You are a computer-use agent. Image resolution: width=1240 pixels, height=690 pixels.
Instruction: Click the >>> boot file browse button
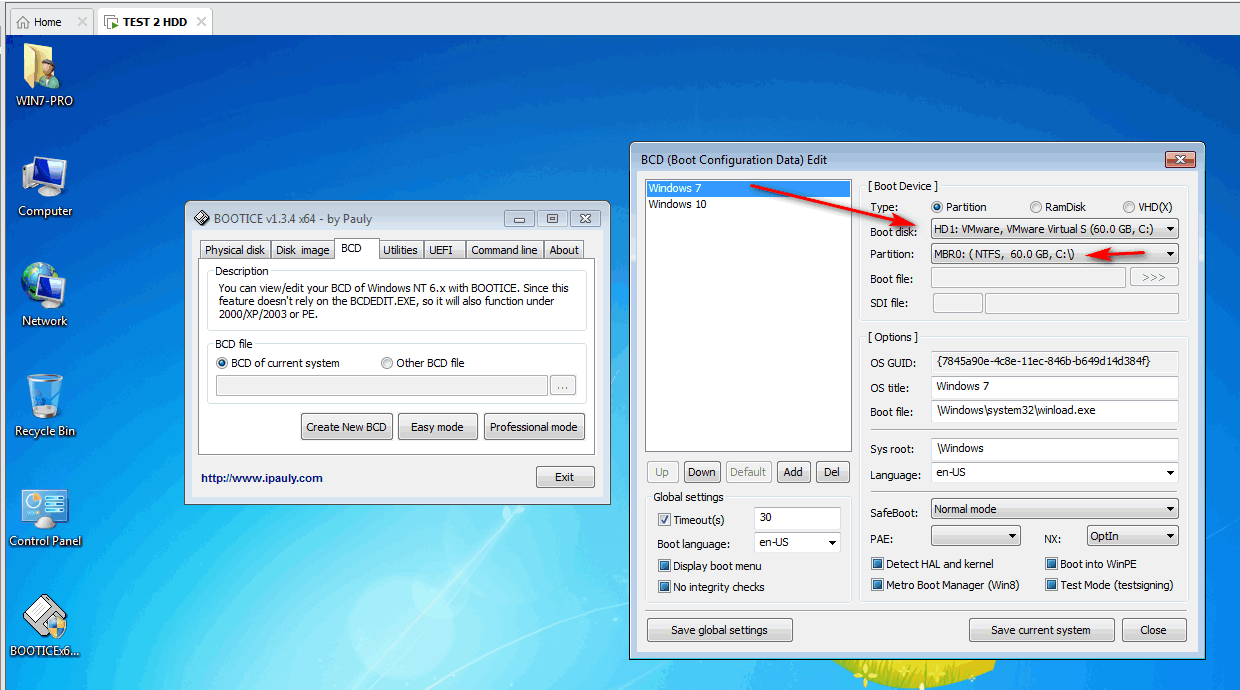point(1154,277)
